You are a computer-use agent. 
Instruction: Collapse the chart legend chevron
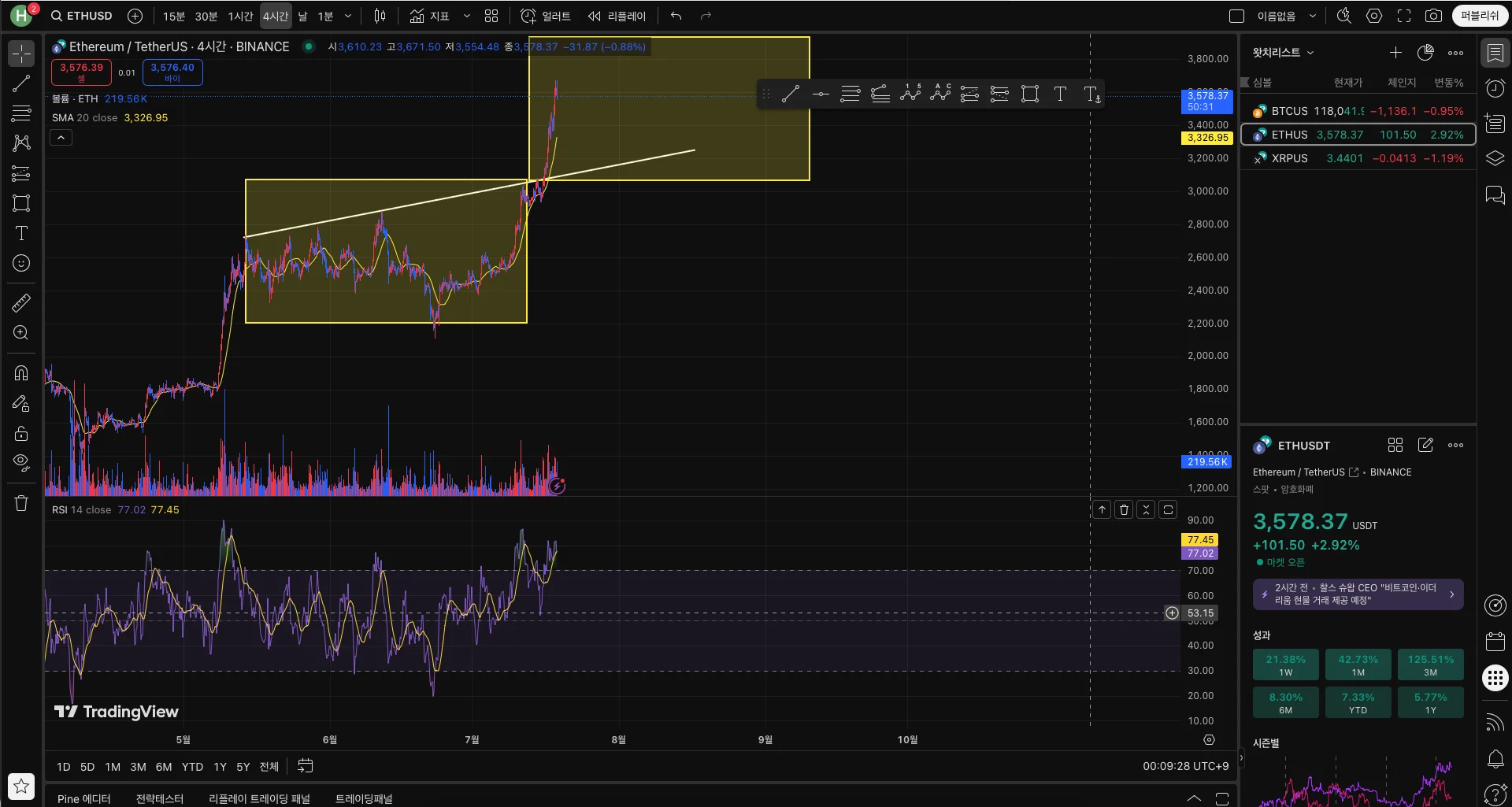click(x=61, y=138)
